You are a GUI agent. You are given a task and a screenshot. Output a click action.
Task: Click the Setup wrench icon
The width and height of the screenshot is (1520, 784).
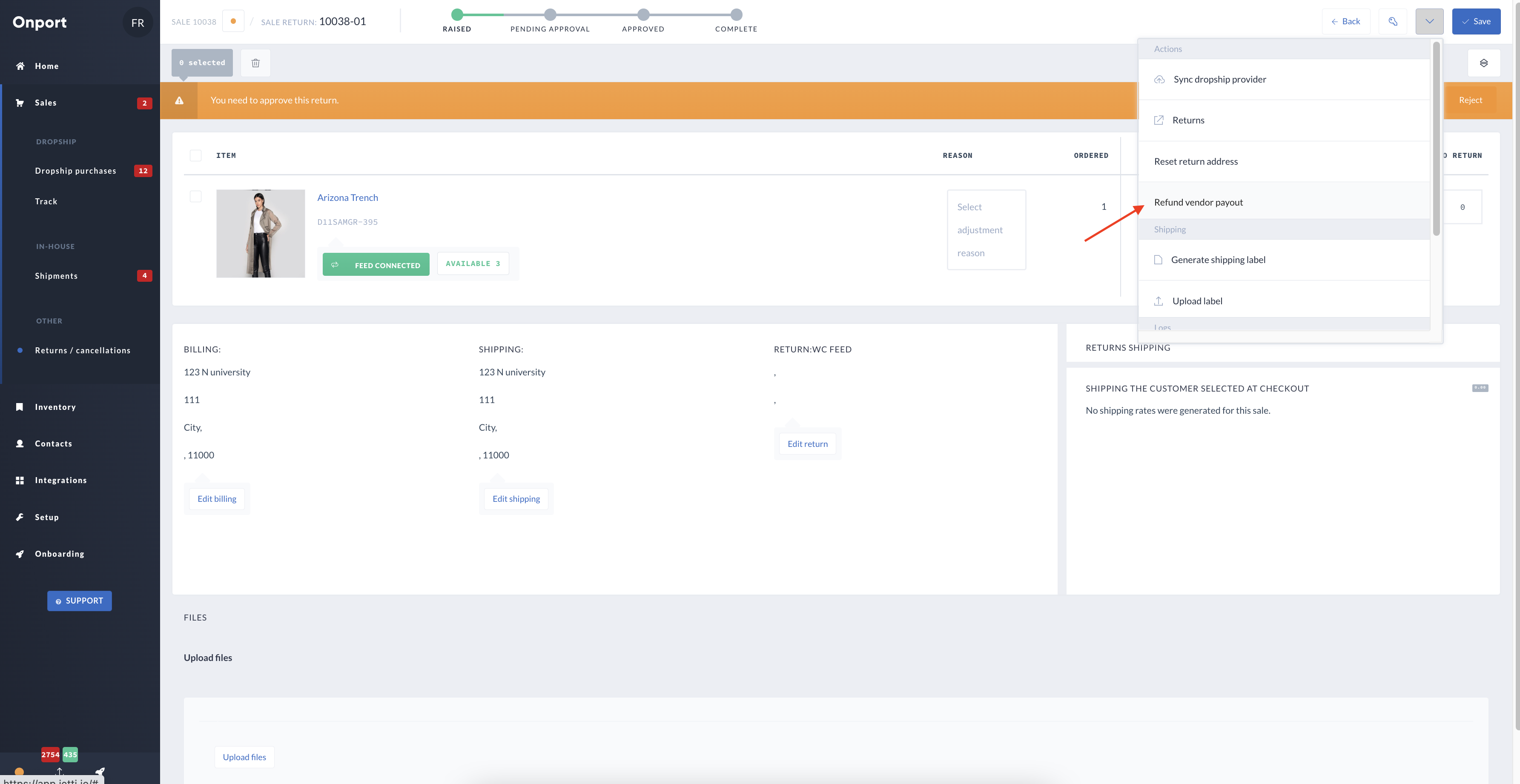point(20,518)
